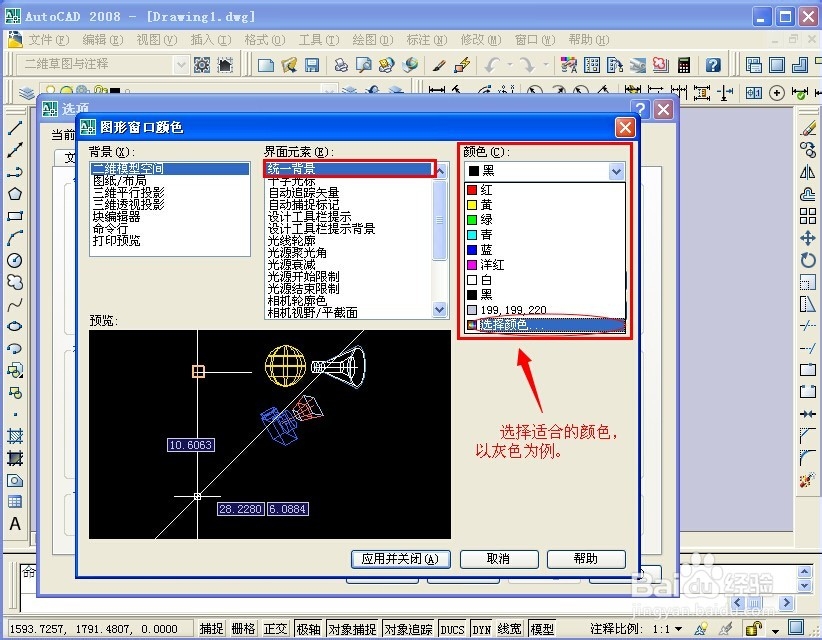The width and height of the screenshot is (822, 640).
Task: Open the 注释比例 1:1 scale dropdown
Action: tap(679, 628)
